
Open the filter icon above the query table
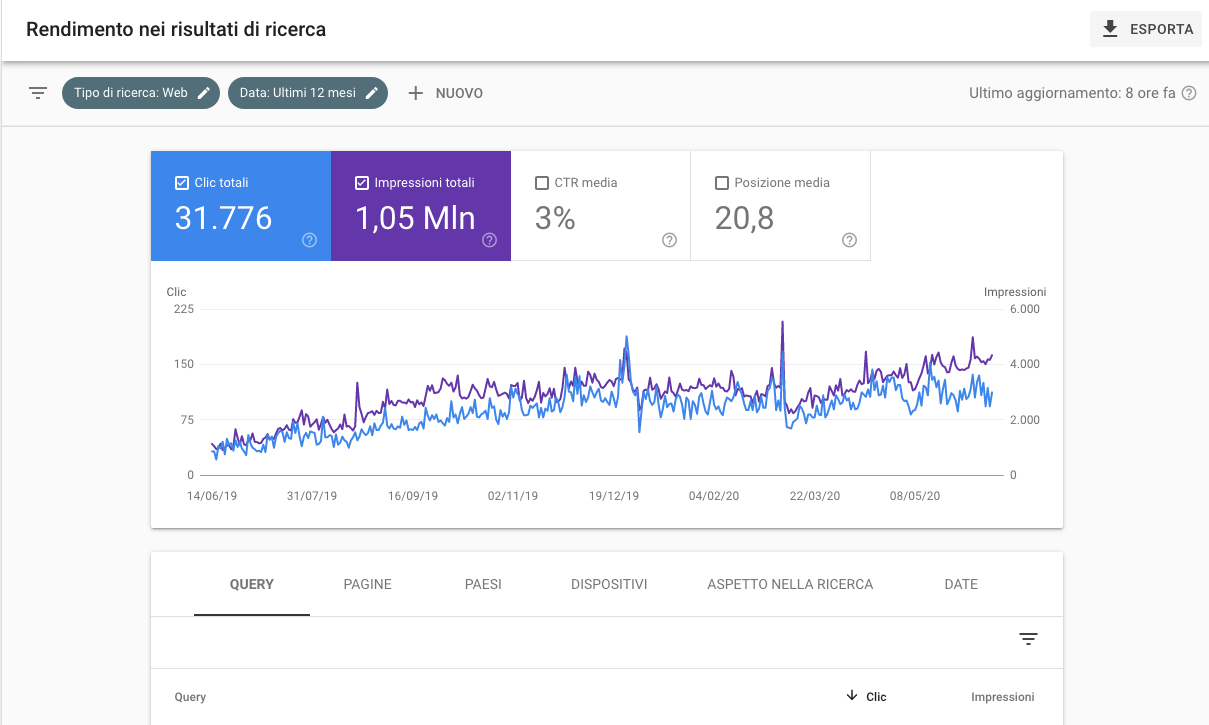[x=1028, y=638]
